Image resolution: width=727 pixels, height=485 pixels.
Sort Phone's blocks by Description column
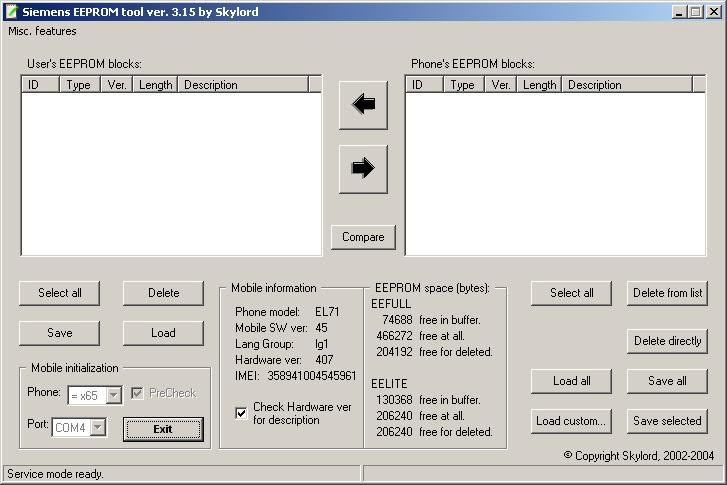[627, 85]
